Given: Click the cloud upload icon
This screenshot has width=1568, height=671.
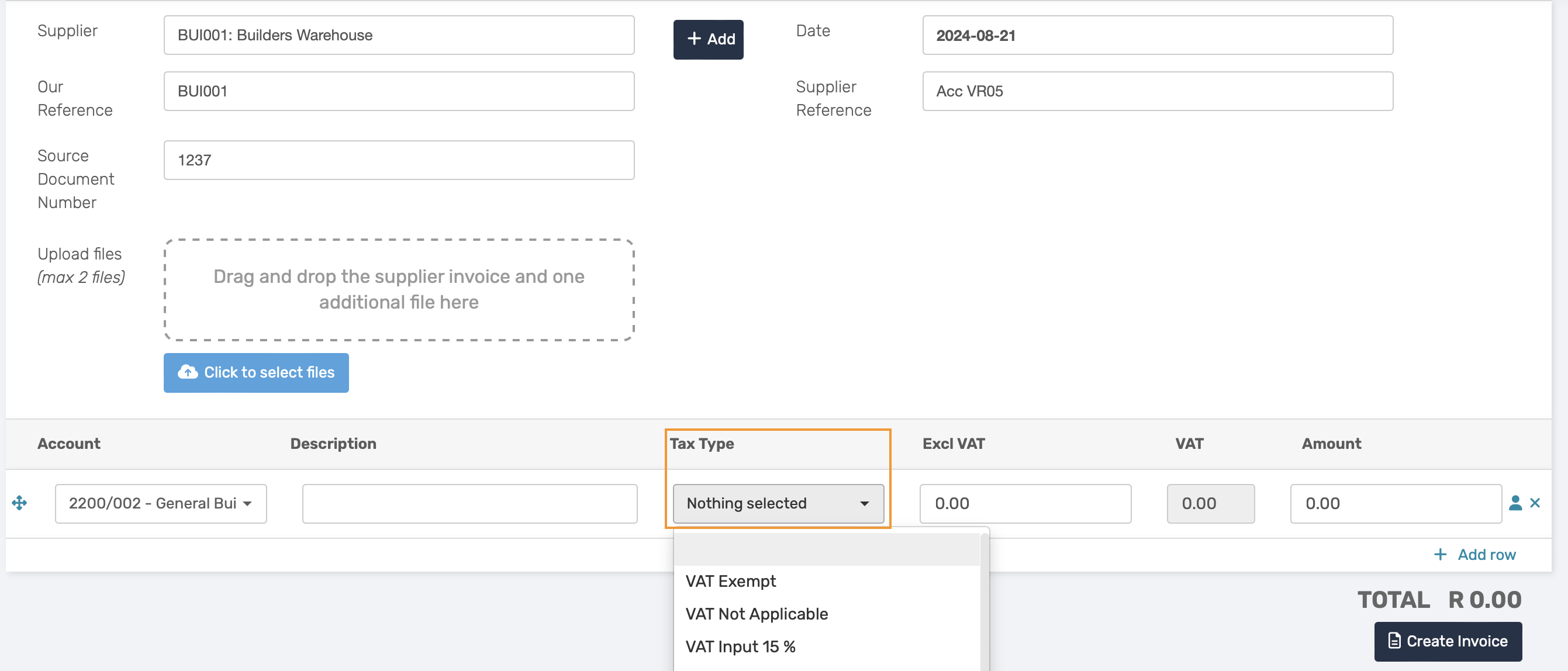Looking at the screenshot, I should coord(188,372).
